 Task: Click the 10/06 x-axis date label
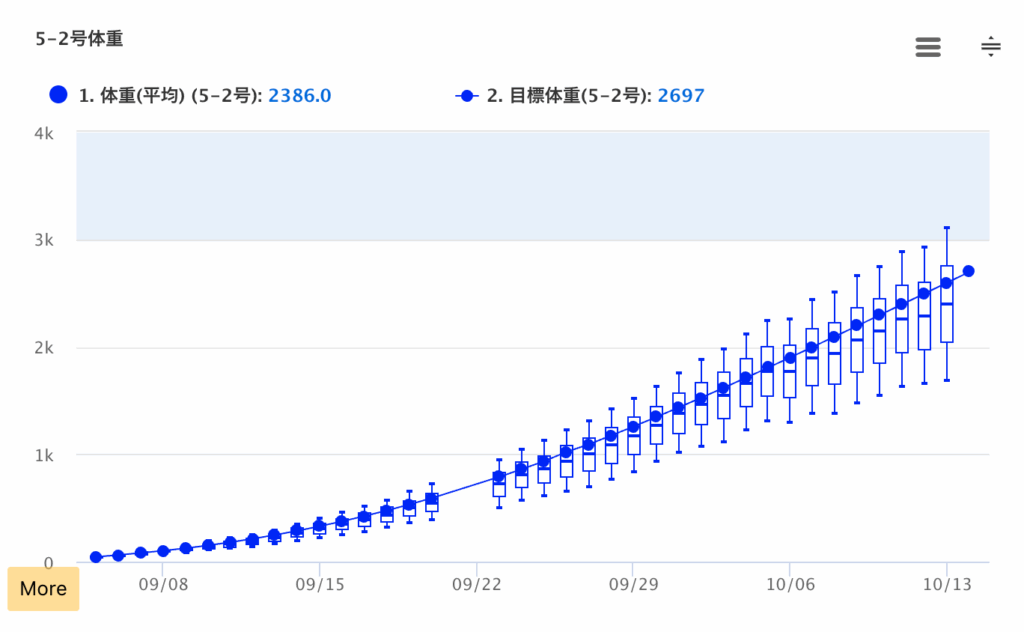click(x=790, y=582)
